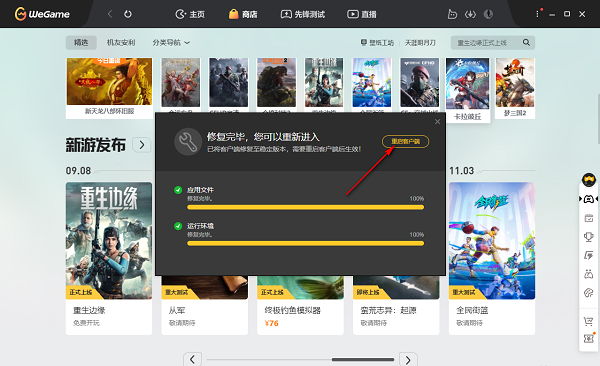This screenshot has height=366, width=600.
Task: Open the 主页 home tab
Action: tap(190, 14)
